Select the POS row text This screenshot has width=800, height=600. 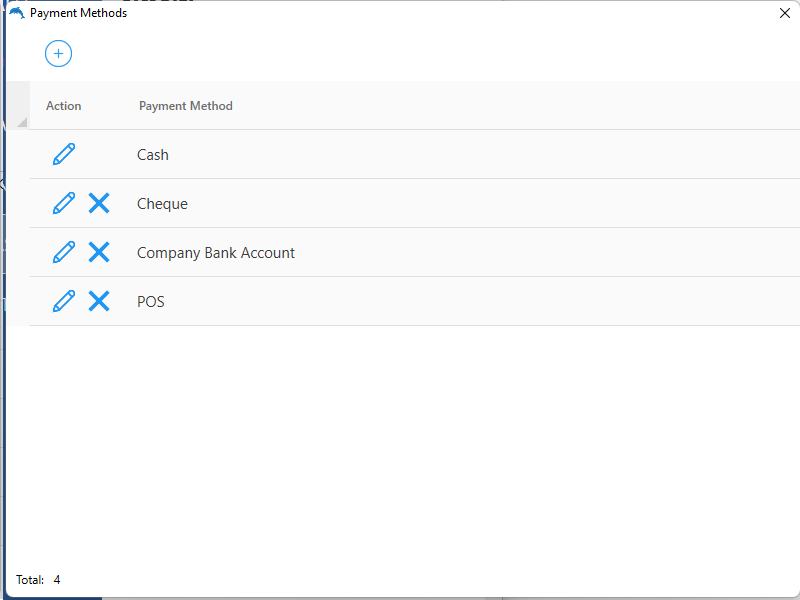(151, 302)
